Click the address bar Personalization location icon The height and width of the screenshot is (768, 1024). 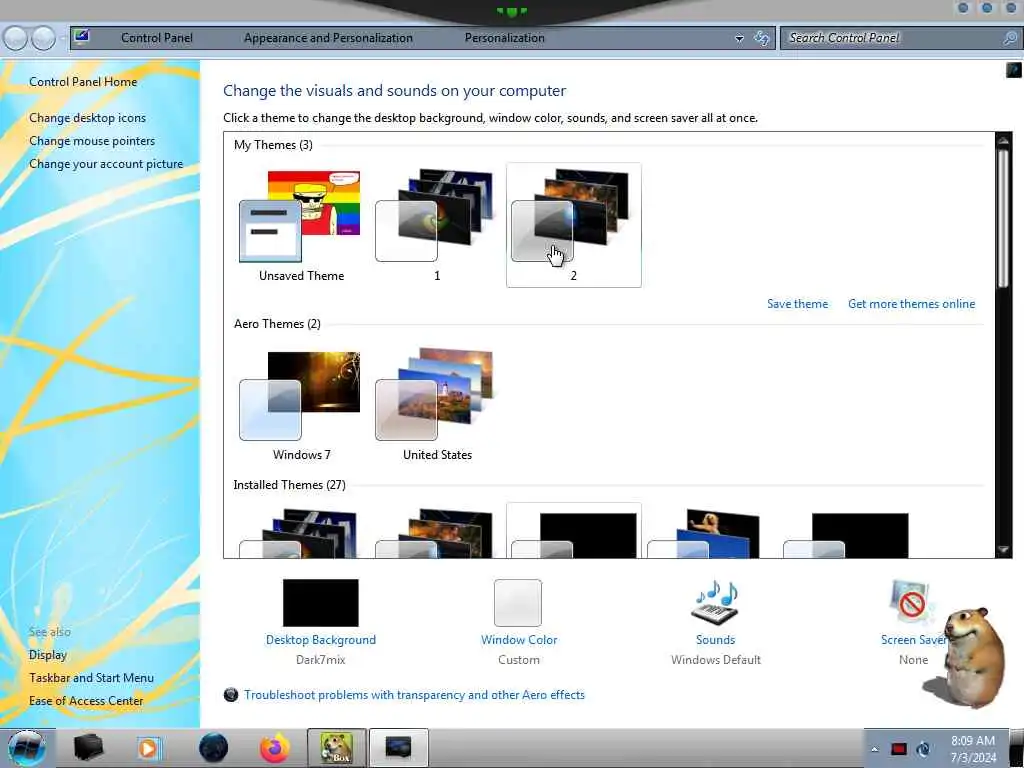[x=82, y=37]
